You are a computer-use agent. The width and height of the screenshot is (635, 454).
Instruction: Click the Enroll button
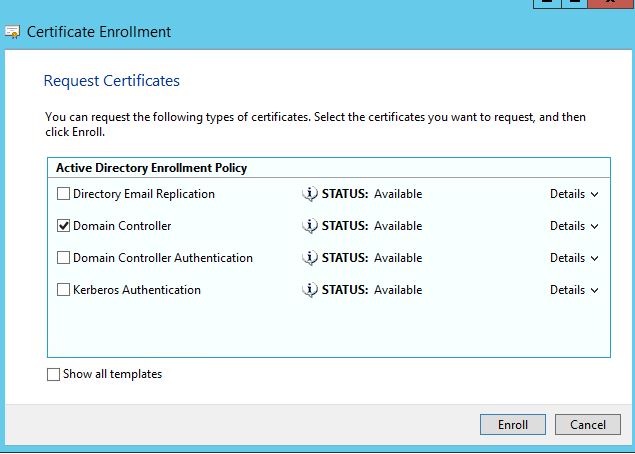pos(512,425)
